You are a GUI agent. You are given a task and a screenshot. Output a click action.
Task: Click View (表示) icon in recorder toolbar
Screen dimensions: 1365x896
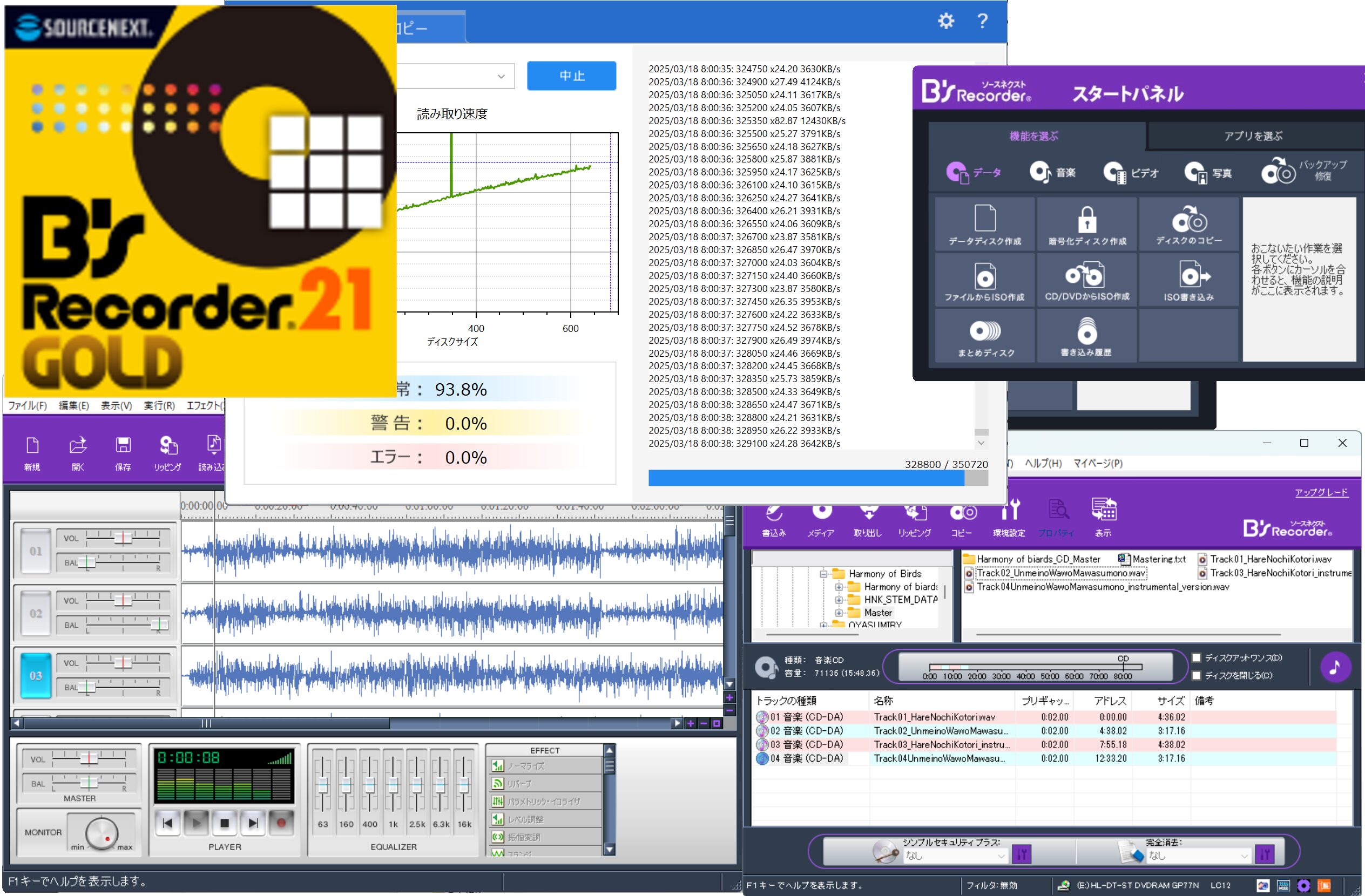(x=1104, y=518)
